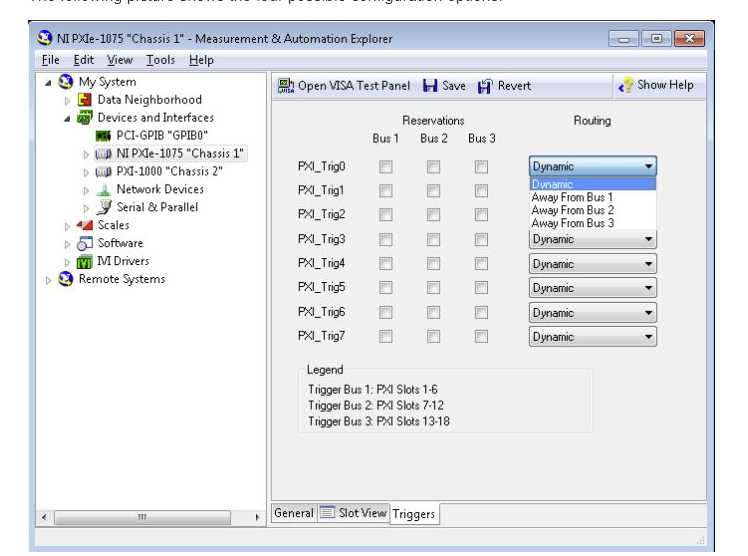
Task: Click the Show Help question mark icon
Action: click(625, 85)
